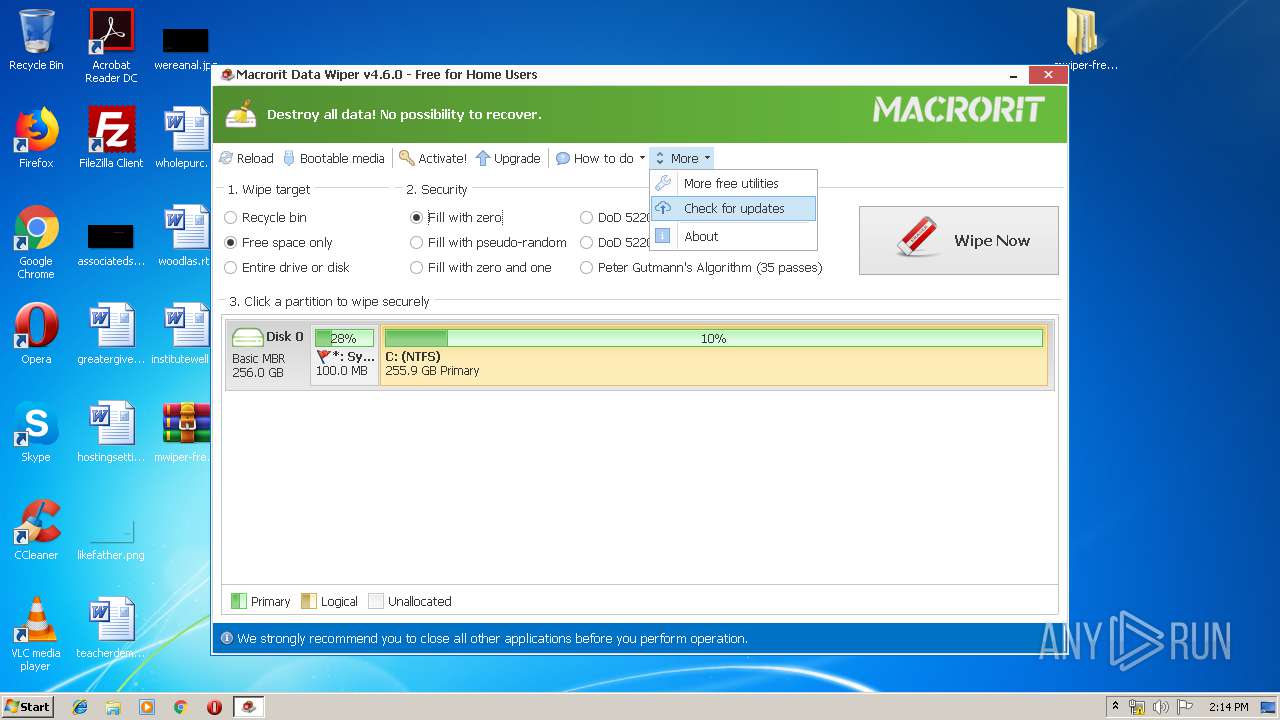Screen dimensions: 1280x720
Task: Open Google Chrome desktop shortcut
Action: [x=36, y=242]
